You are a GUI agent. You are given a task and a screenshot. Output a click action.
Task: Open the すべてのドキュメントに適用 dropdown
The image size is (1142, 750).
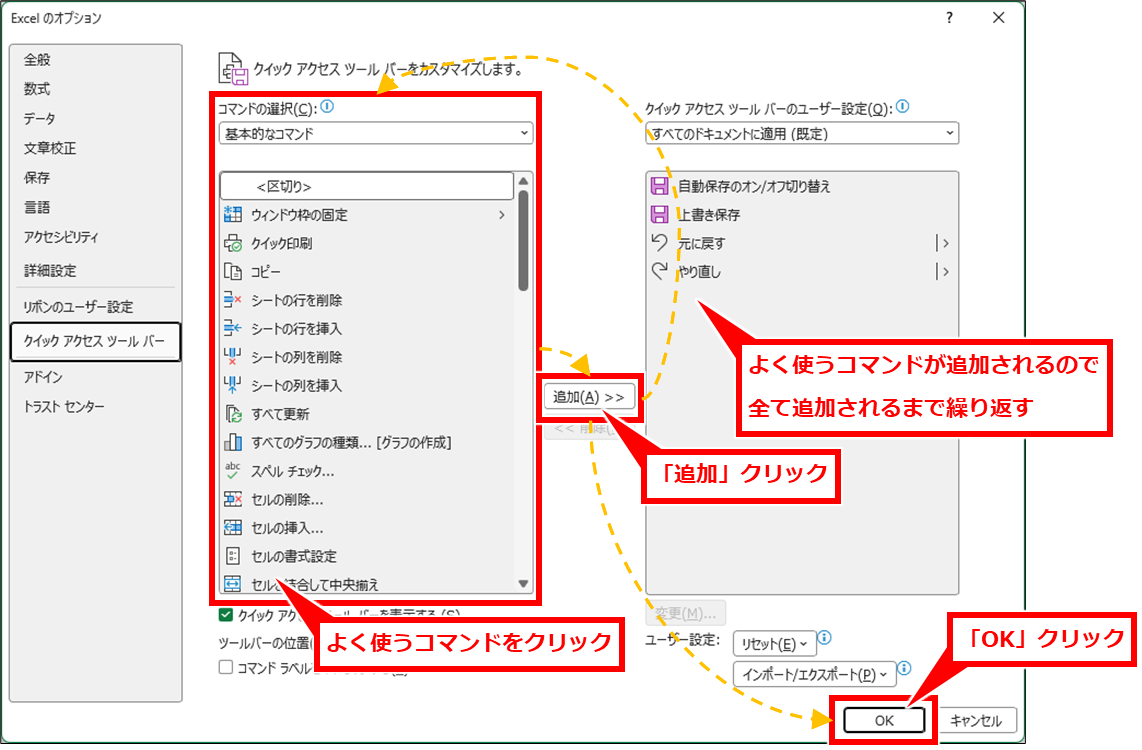[x=802, y=133]
